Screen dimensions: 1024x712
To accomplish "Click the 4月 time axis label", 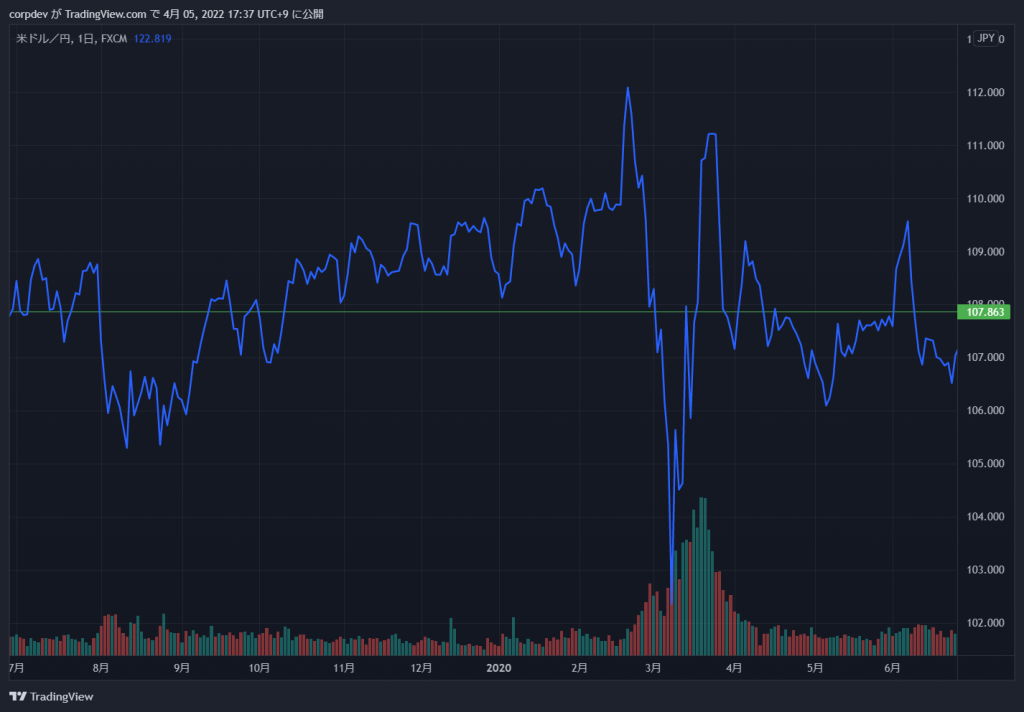I will 734,668.
